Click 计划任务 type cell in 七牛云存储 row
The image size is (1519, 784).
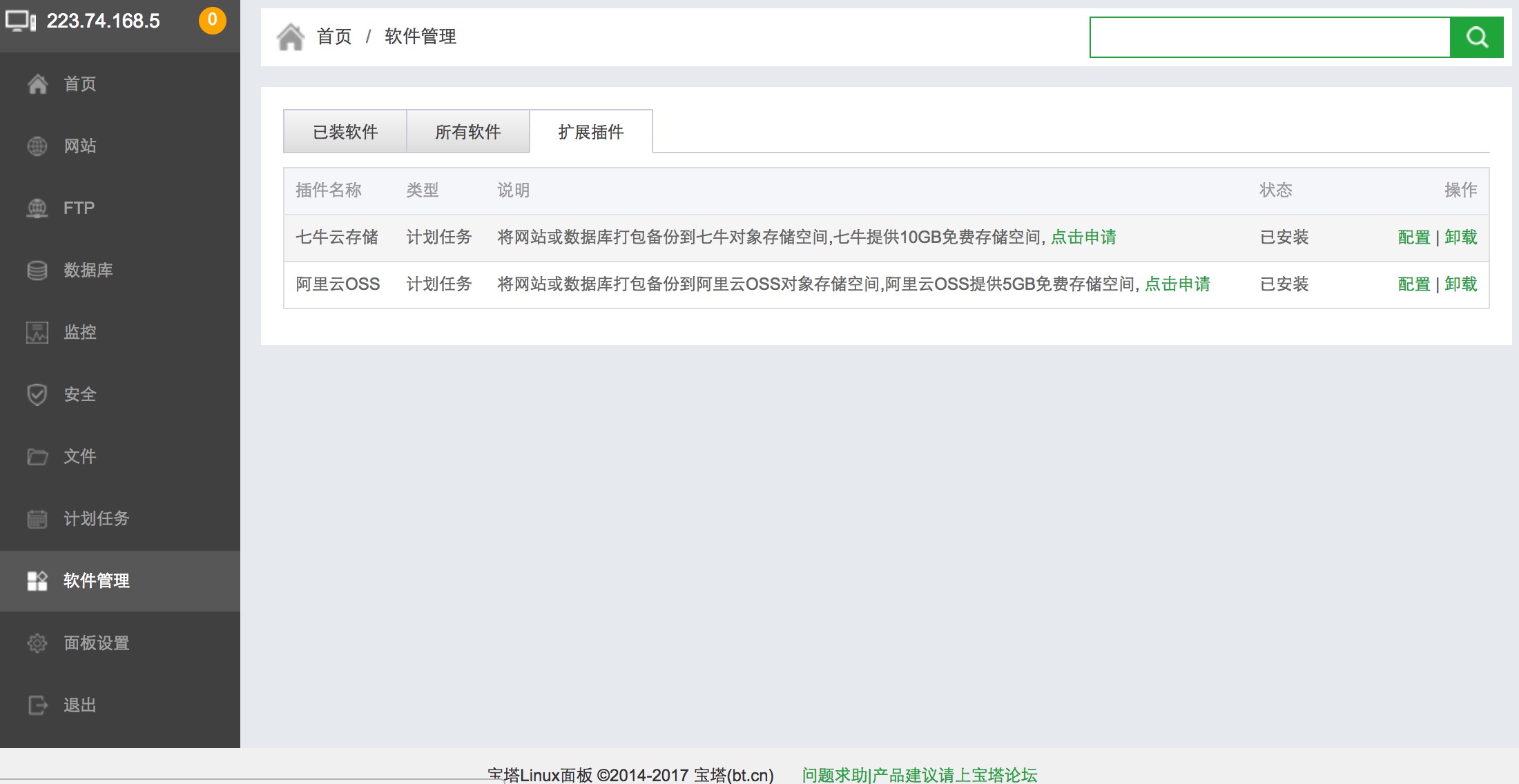439,237
